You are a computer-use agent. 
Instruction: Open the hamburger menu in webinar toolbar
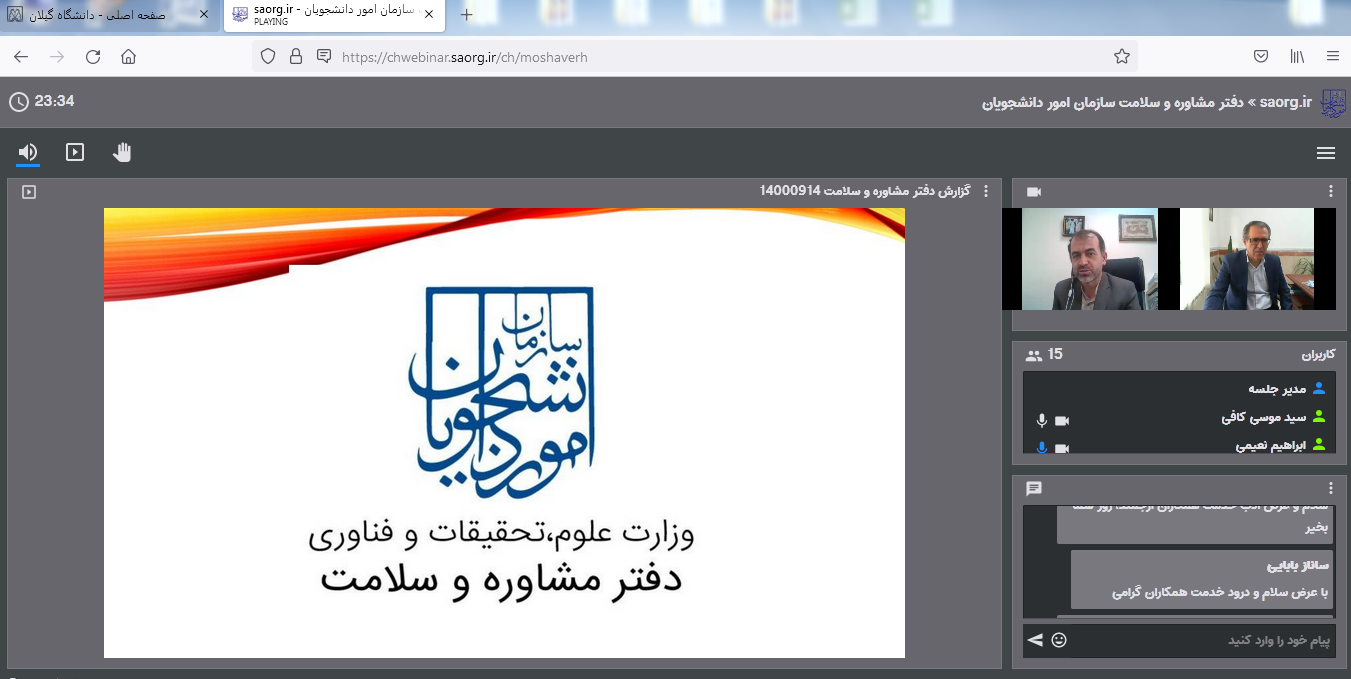point(1326,153)
